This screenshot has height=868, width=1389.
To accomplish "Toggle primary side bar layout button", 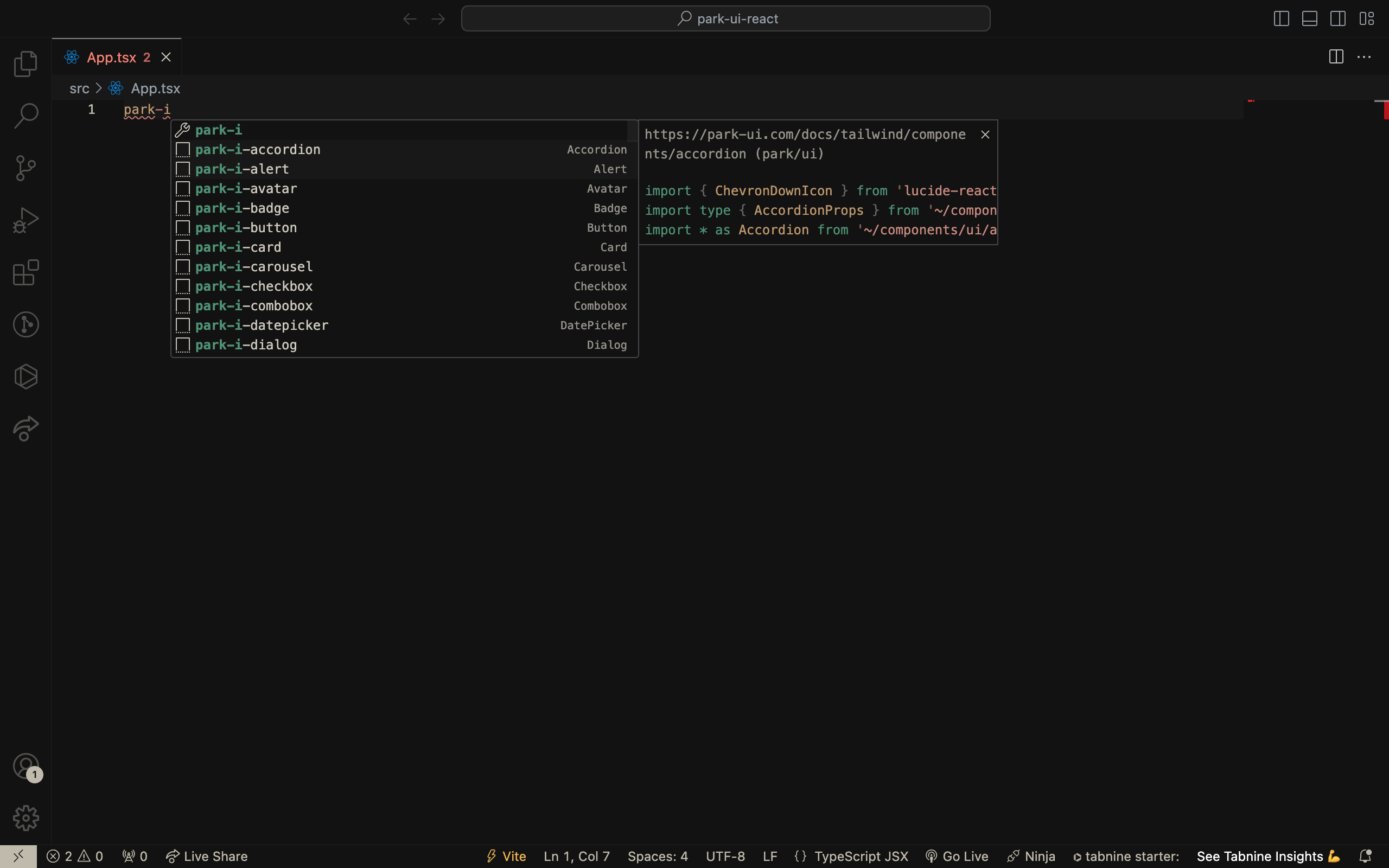I will pos(1281,18).
